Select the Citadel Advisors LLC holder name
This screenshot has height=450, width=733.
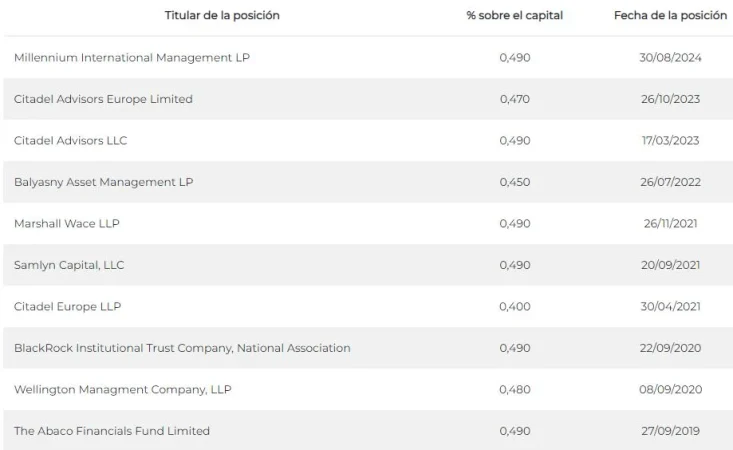pyautogui.click(x=71, y=141)
